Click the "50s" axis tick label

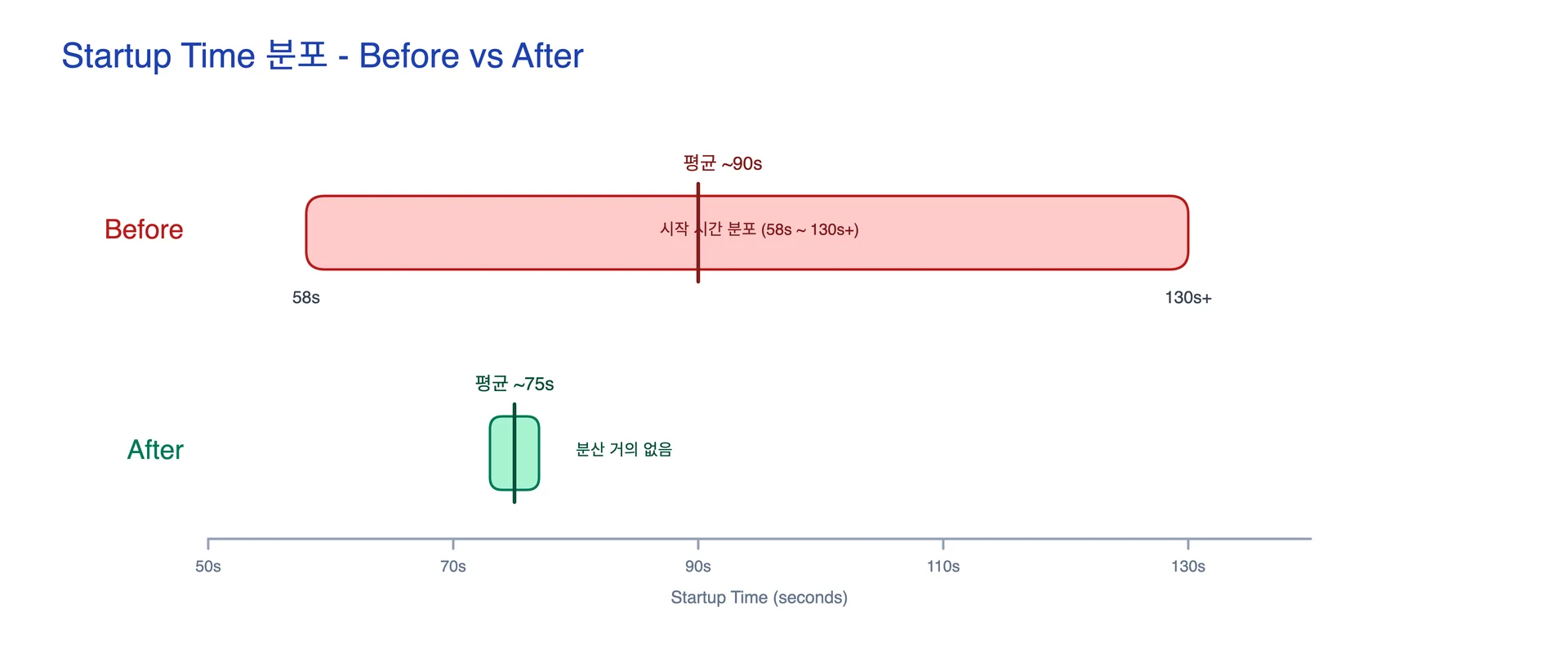click(208, 567)
